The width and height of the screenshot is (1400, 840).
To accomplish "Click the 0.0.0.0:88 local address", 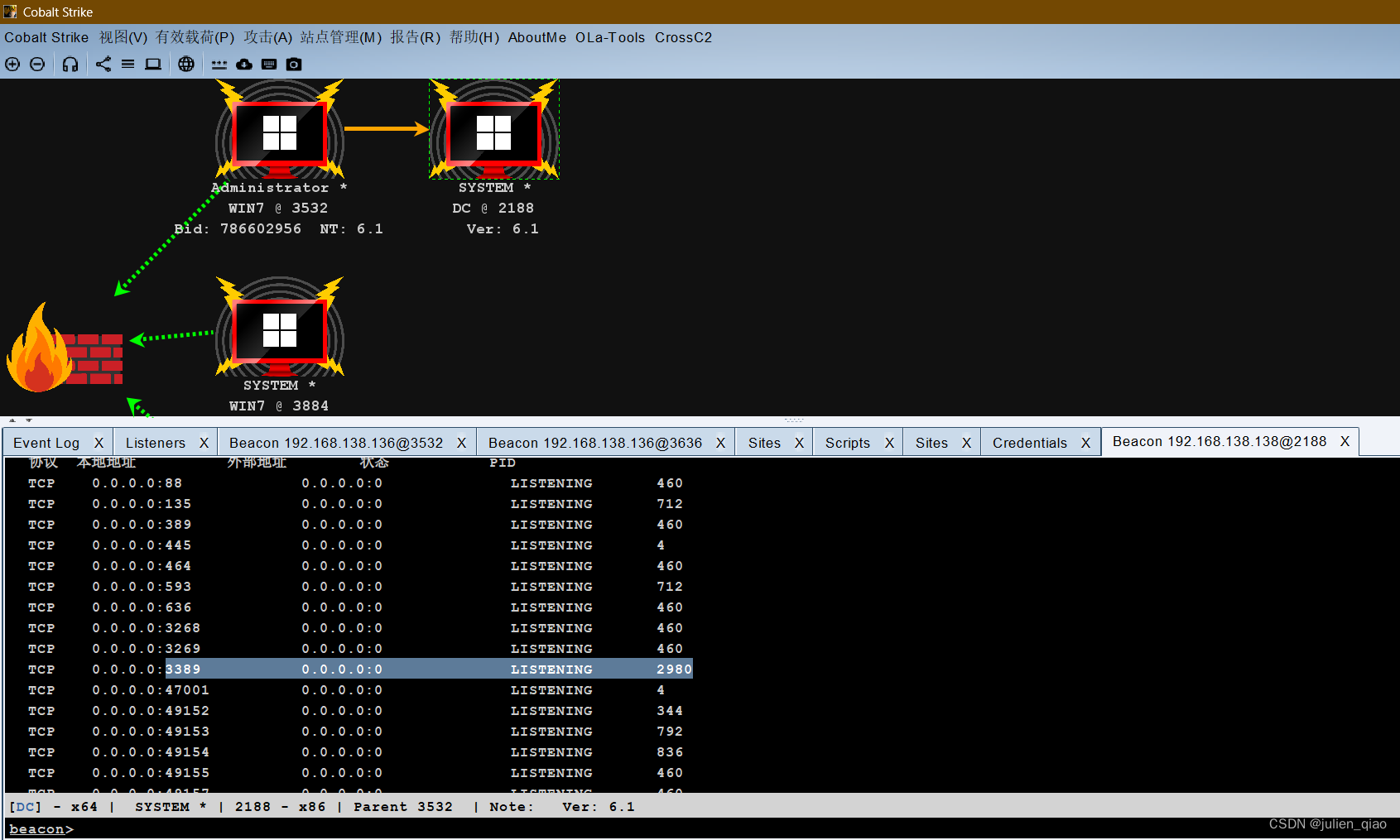I will (x=137, y=482).
